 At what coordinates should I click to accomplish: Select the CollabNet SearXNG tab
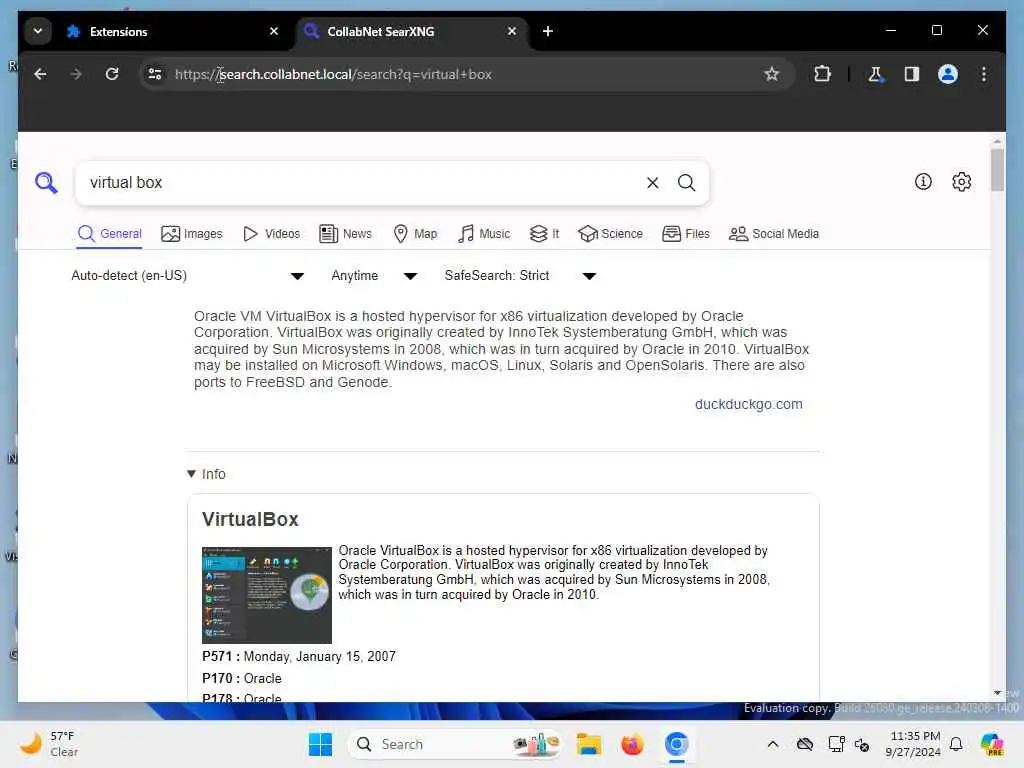(x=411, y=31)
